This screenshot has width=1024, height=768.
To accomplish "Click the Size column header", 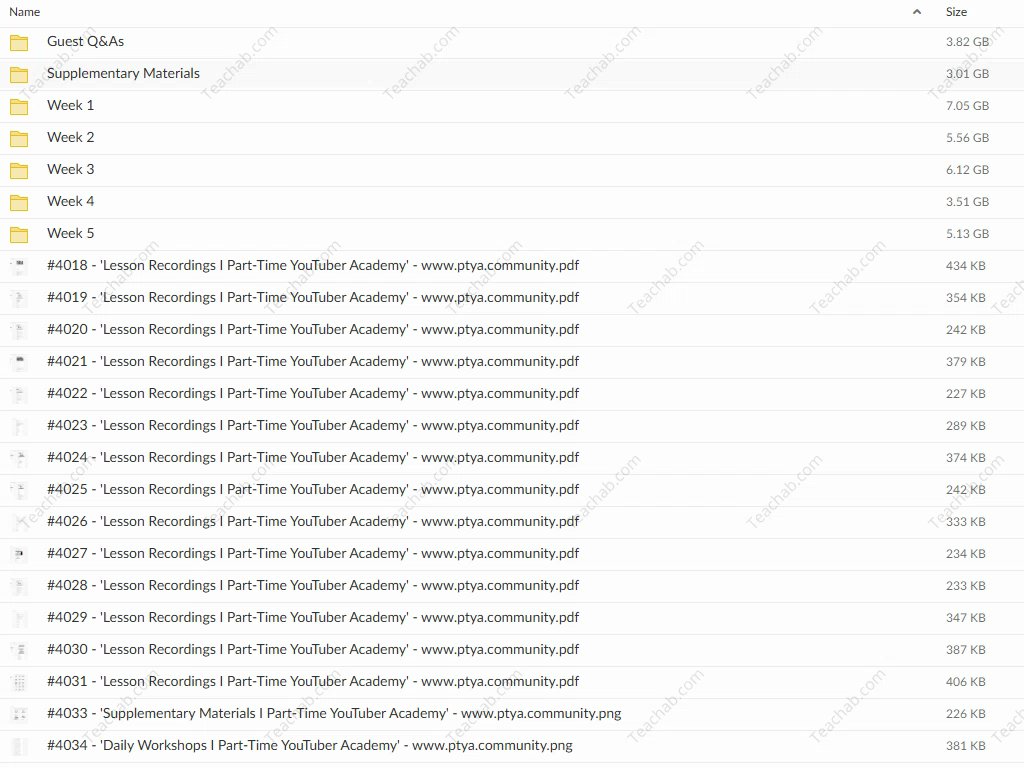I will click(x=956, y=12).
